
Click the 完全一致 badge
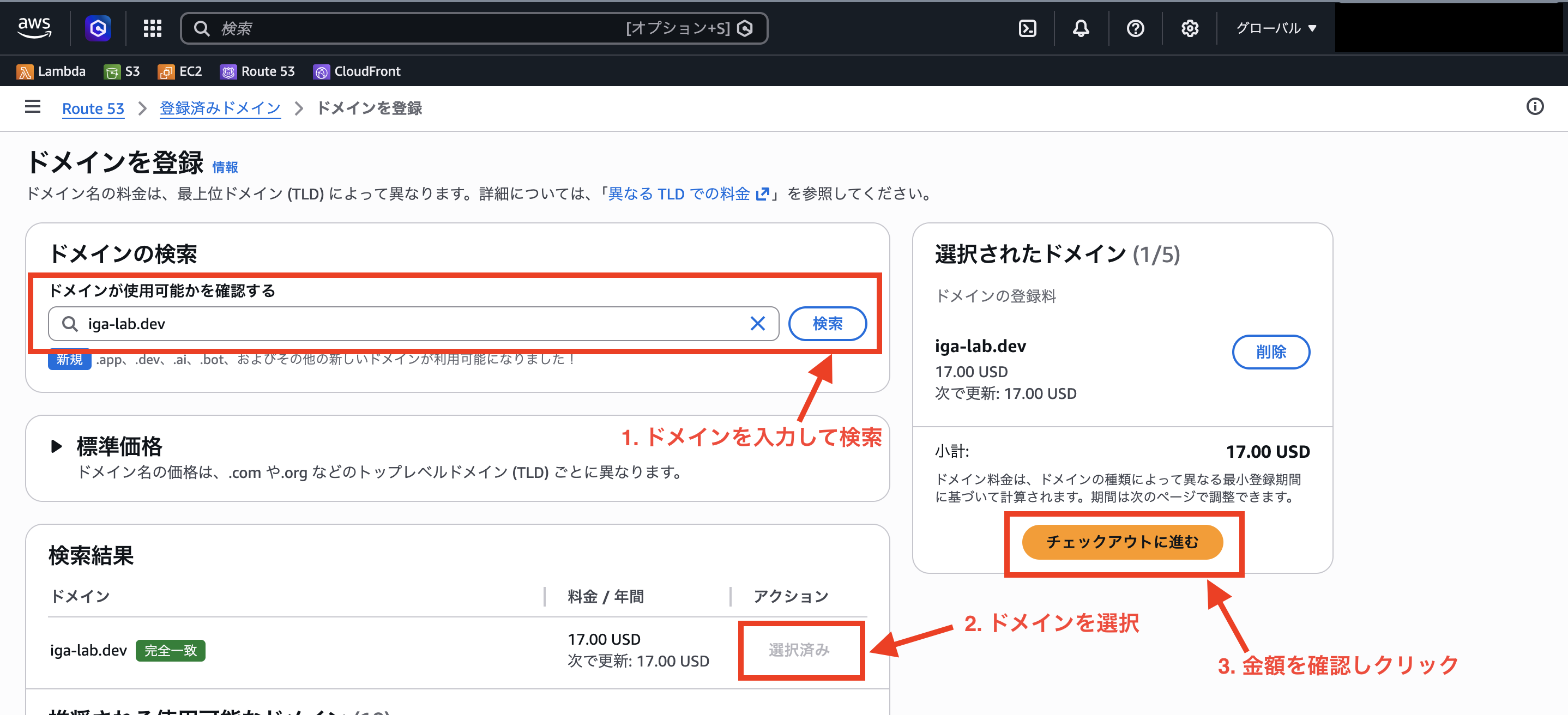171,650
